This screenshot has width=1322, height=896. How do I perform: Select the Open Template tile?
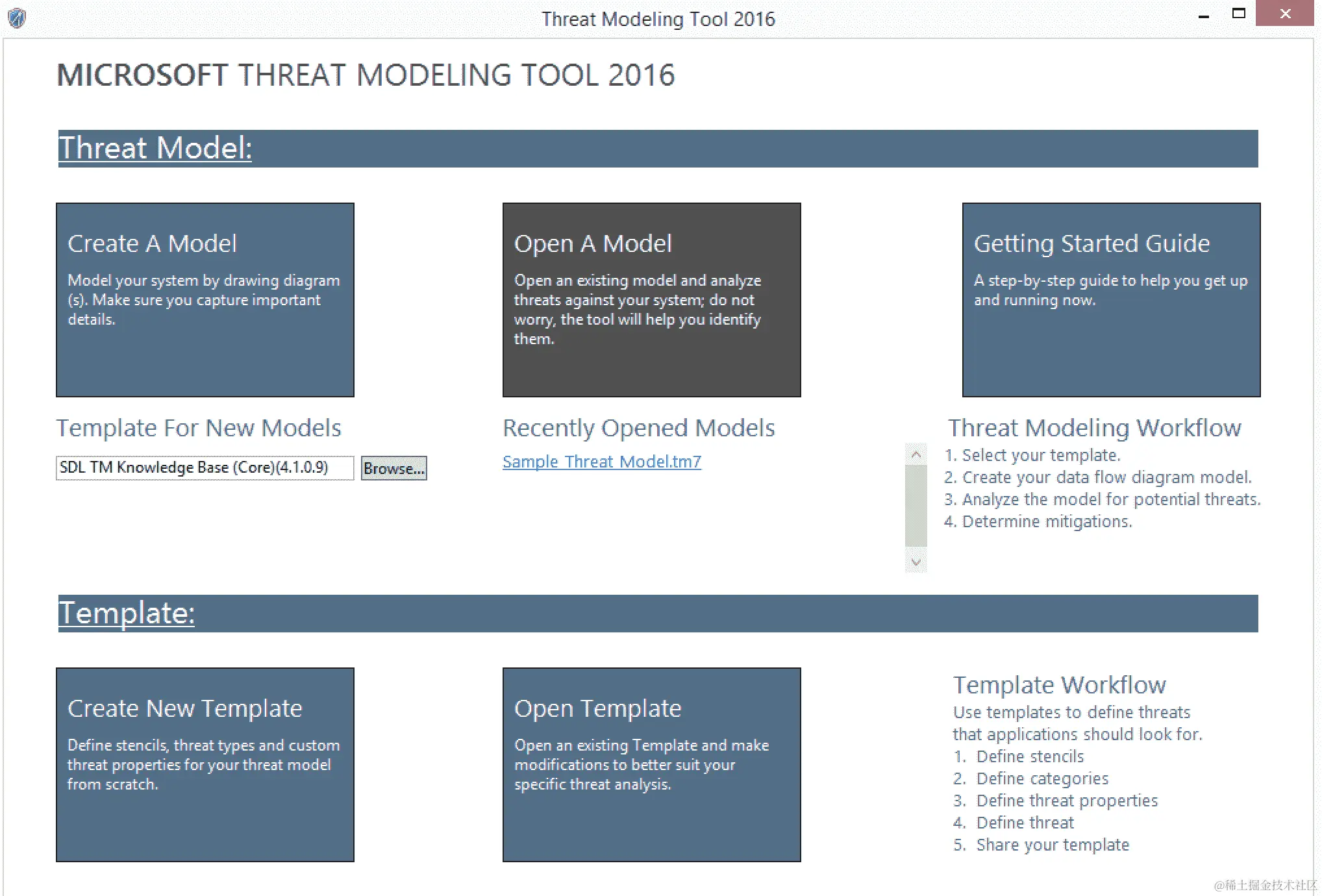point(651,764)
